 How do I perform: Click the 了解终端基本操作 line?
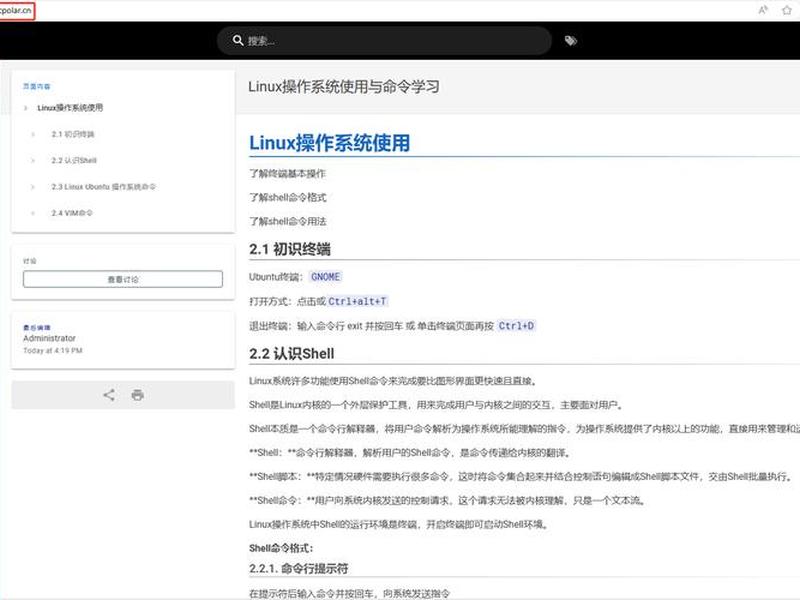tap(287, 173)
